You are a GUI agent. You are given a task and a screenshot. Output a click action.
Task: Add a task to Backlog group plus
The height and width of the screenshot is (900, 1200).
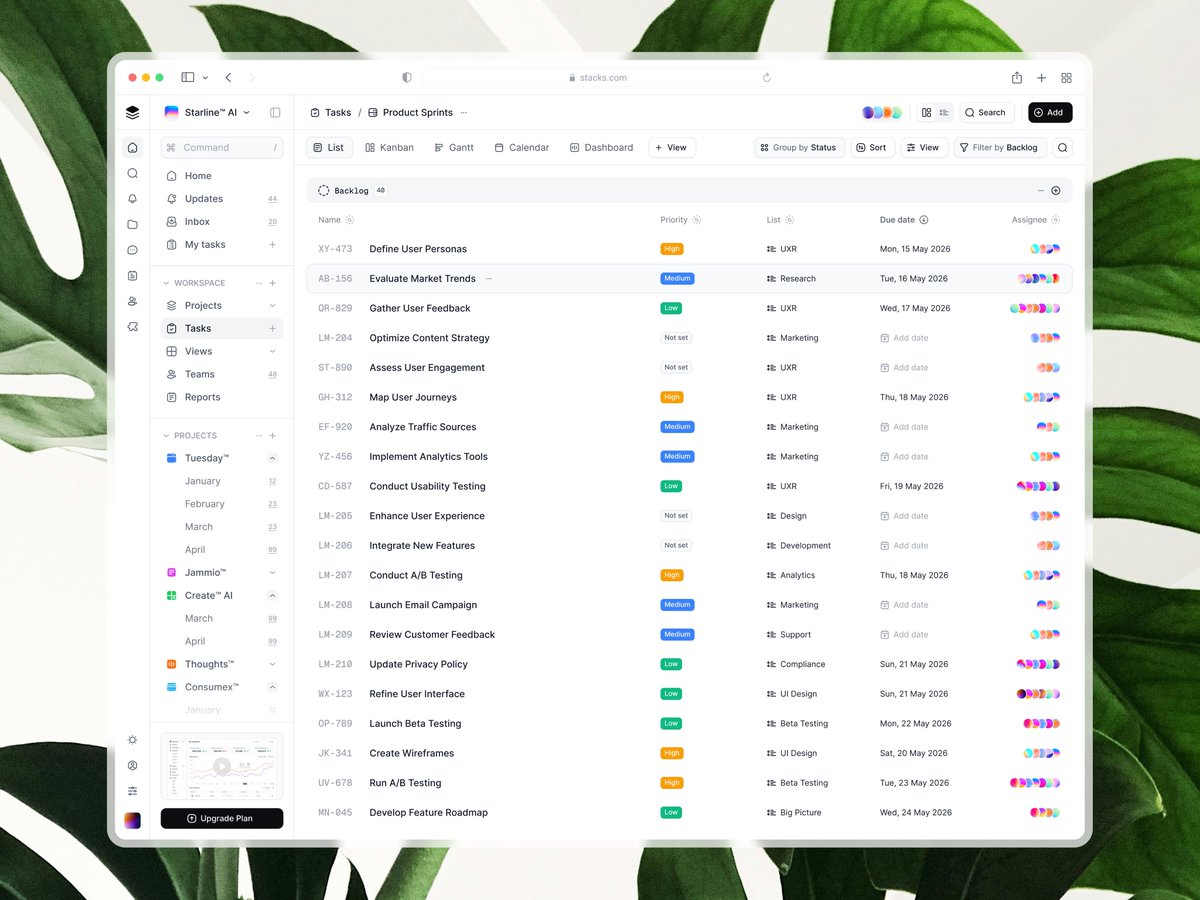click(x=1056, y=190)
